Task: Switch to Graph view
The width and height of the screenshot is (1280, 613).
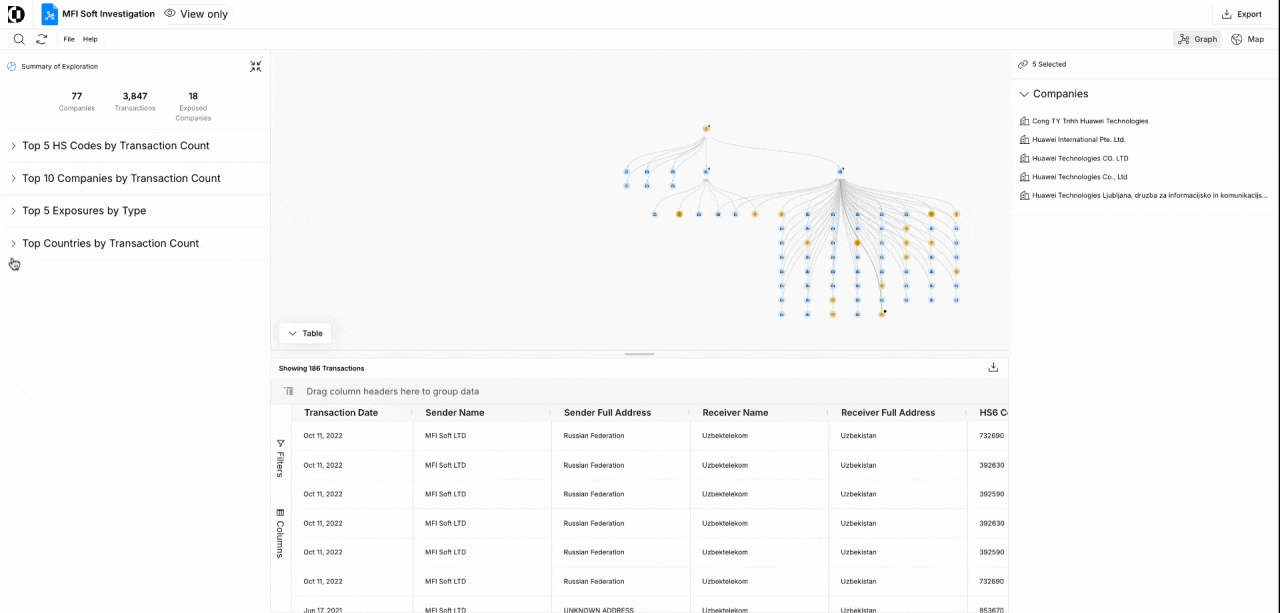Action: point(1197,39)
